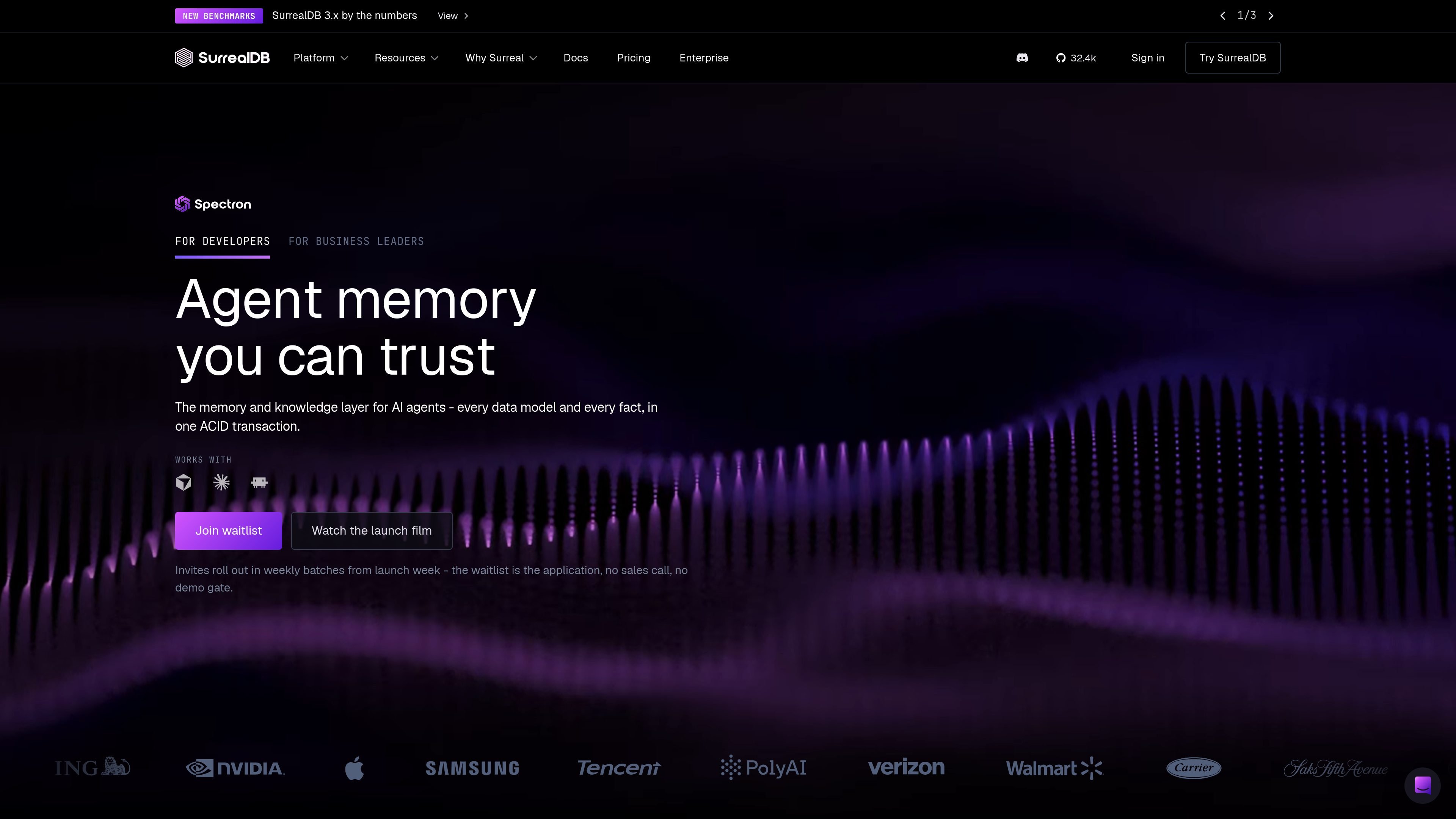Click the ING logo
1456x819 pixels.
point(93,767)
